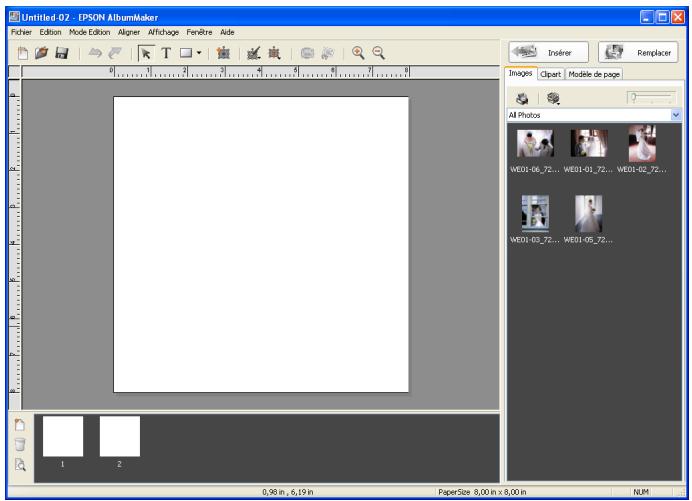Expand the frame shape tool dropdown arrow
692x501 pixels.
(x=199, y=53)
